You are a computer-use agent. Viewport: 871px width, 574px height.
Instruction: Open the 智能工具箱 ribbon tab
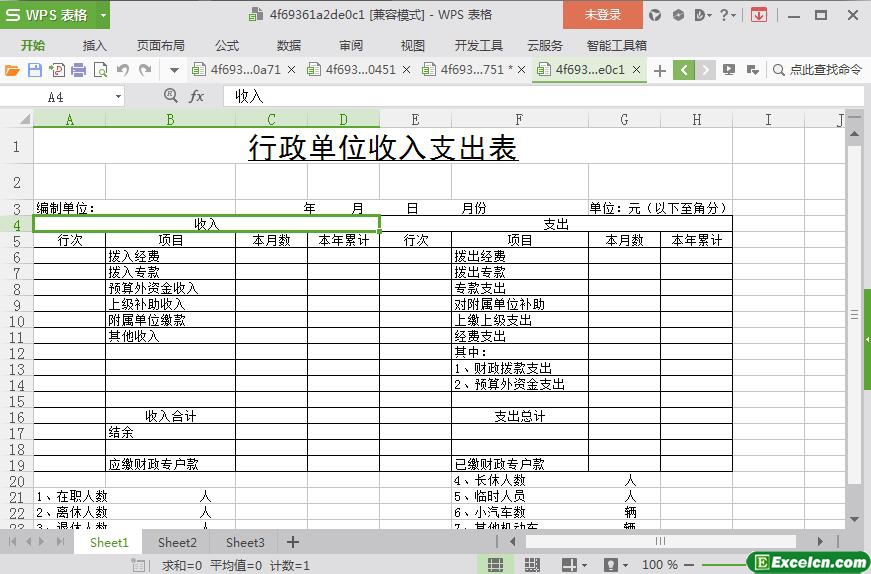click(x=617, y=46)
